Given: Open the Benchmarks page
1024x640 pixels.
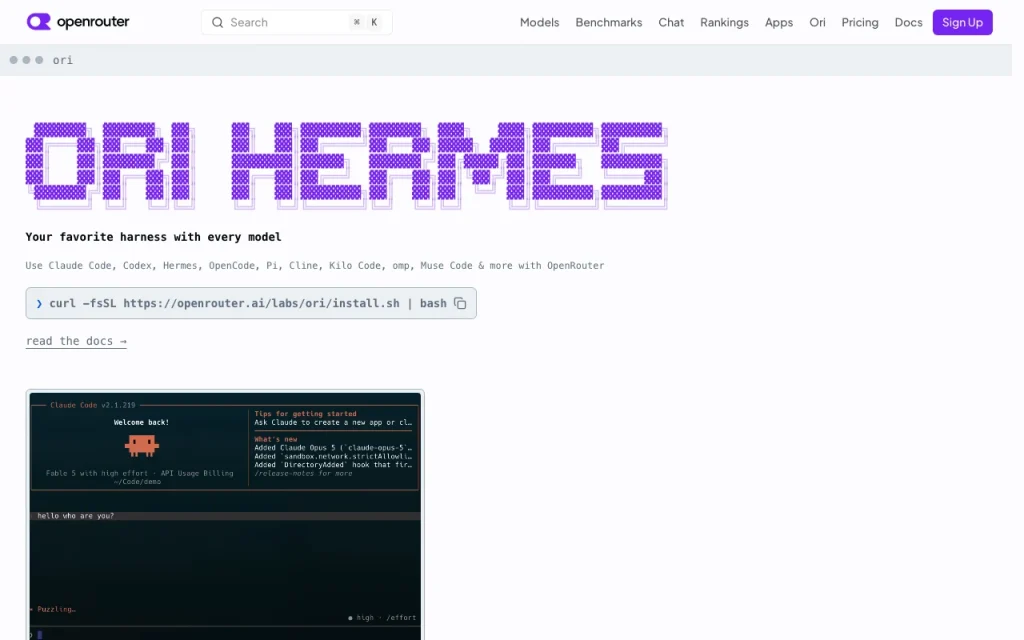Looking at the screenshot, I should (609, 22).
